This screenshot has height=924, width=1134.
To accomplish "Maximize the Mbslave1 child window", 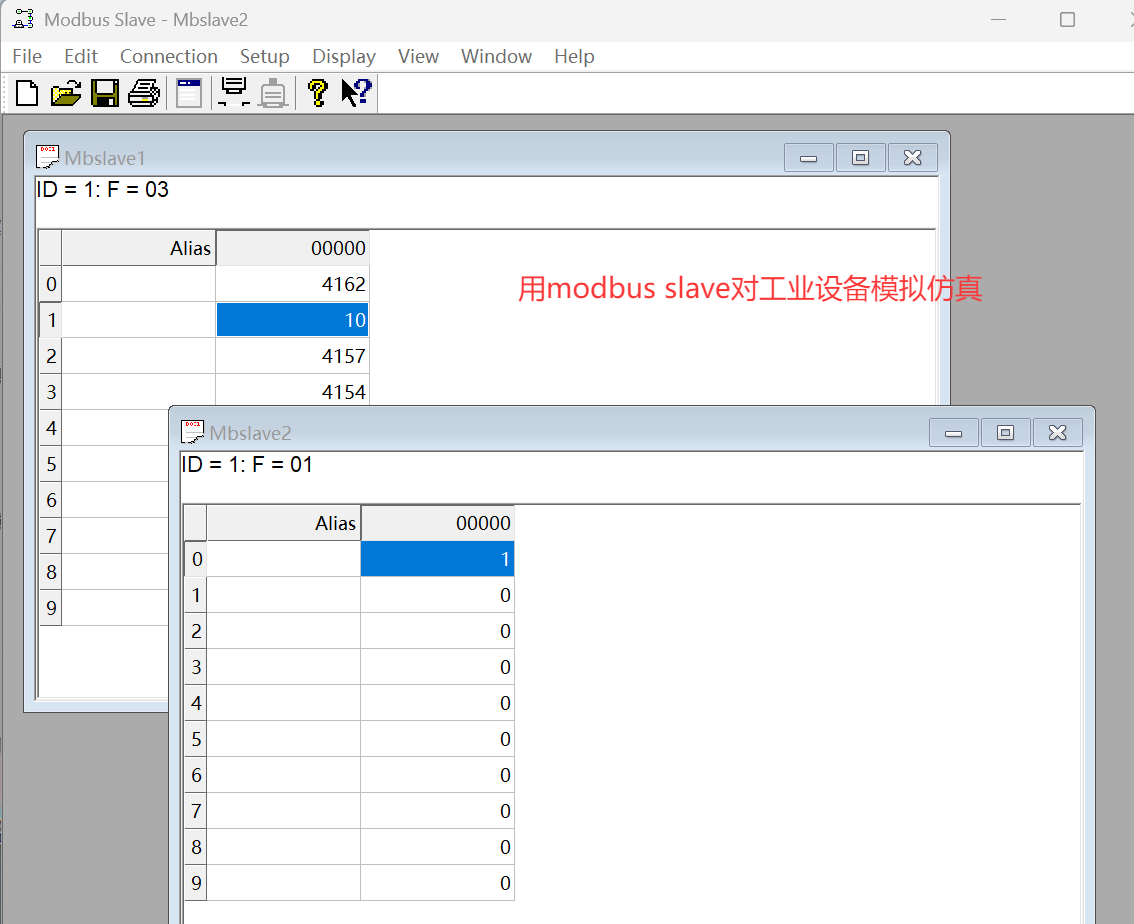I will tap(861, 158).
